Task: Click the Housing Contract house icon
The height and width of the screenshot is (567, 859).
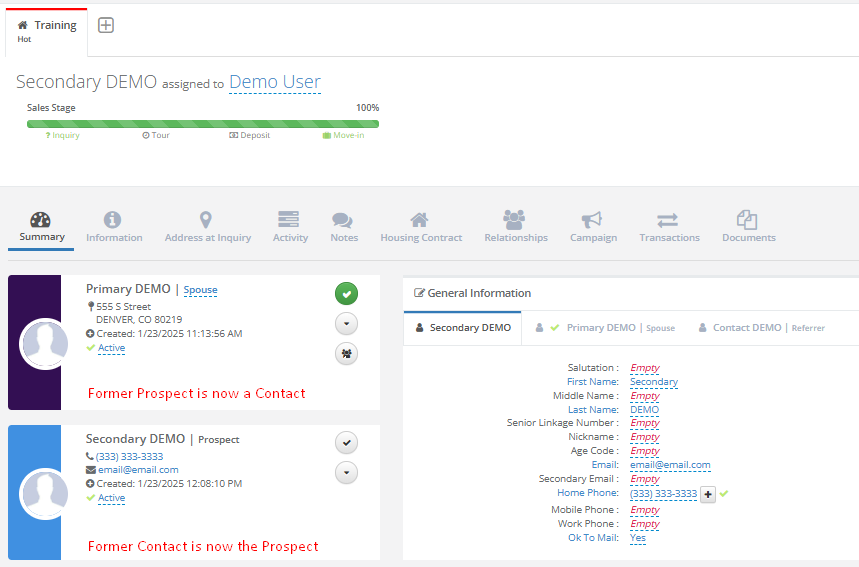Action: pyautogui.click(x=420, y=220)
